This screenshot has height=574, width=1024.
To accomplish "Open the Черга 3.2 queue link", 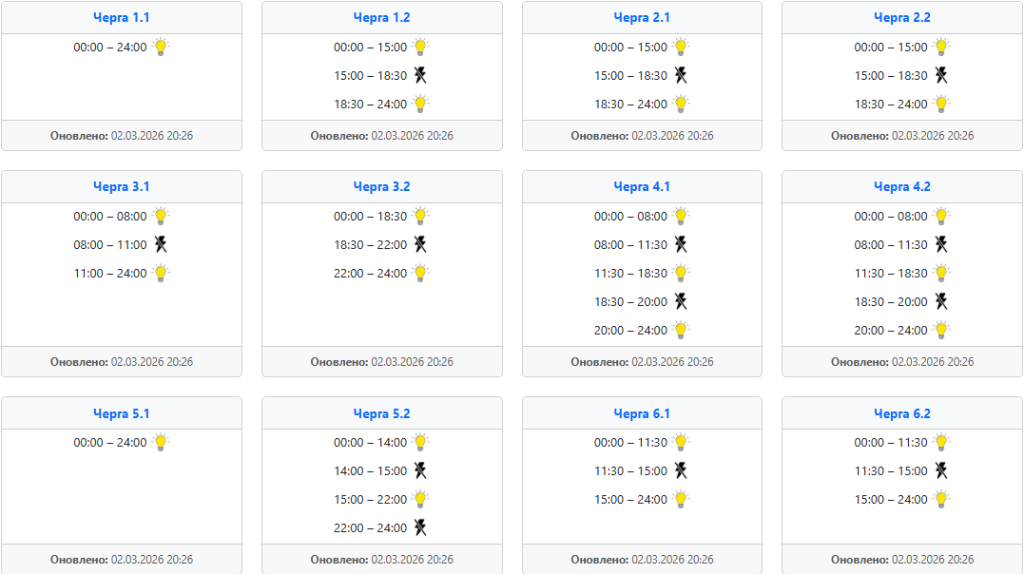I will tap(381, 187).
